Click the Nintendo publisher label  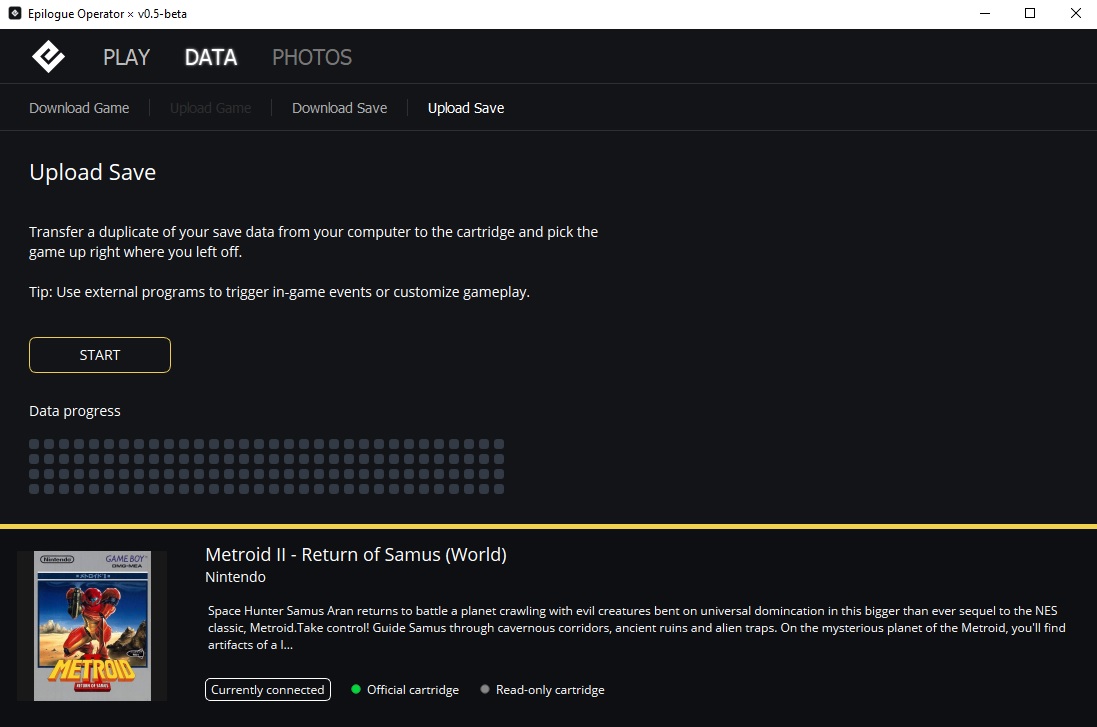(x=235, y=577)
